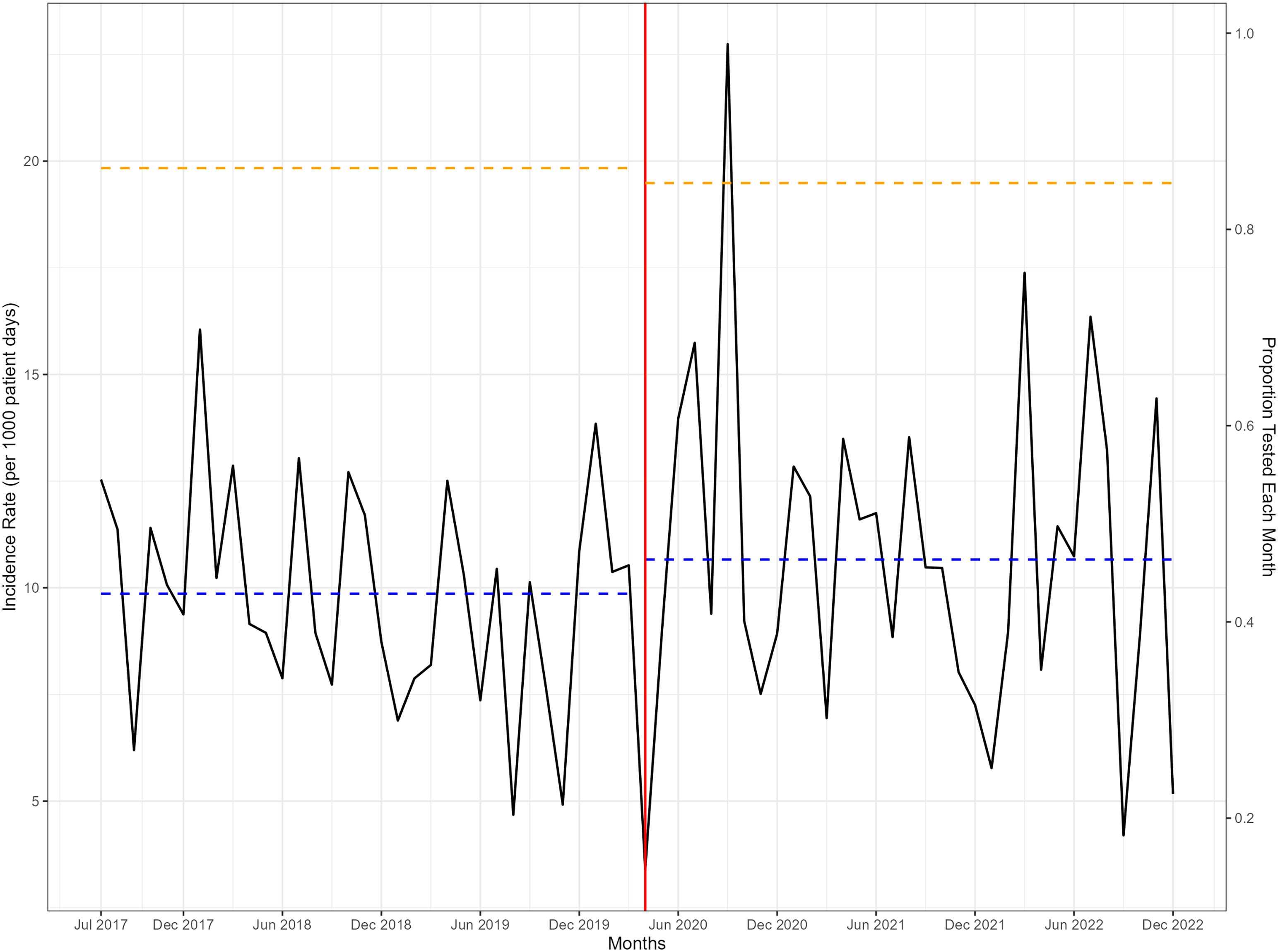Image resolution: width=1278 pixels, height=952 pixels.
Task: Click the highest peak of black line
Action: 727,44
